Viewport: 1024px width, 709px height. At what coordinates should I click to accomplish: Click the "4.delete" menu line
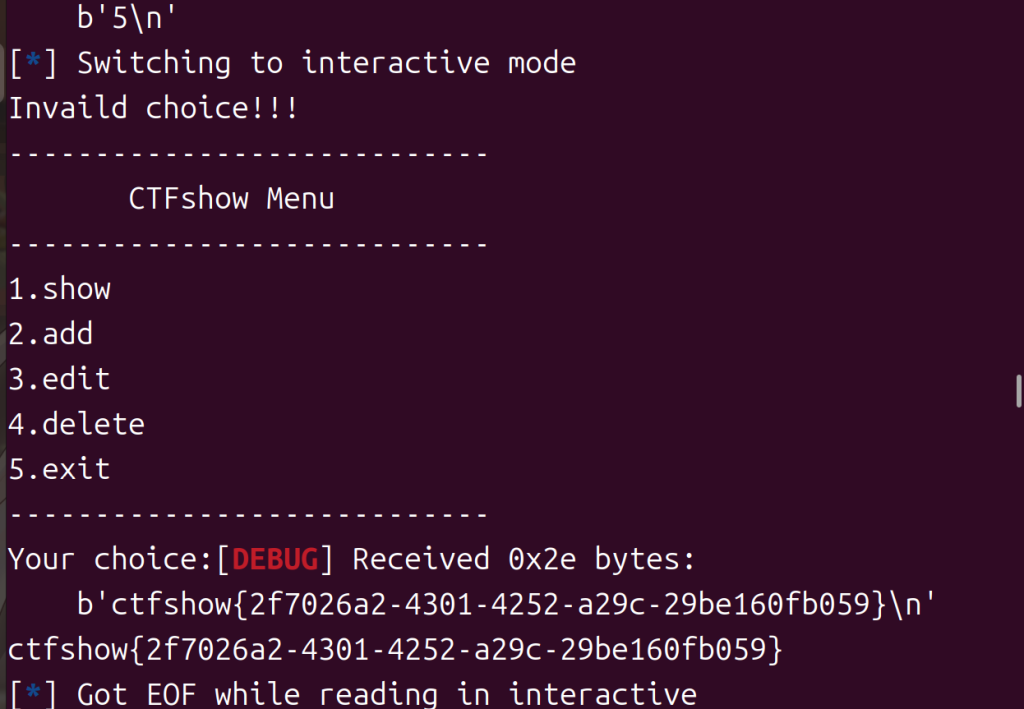point(77,424)
